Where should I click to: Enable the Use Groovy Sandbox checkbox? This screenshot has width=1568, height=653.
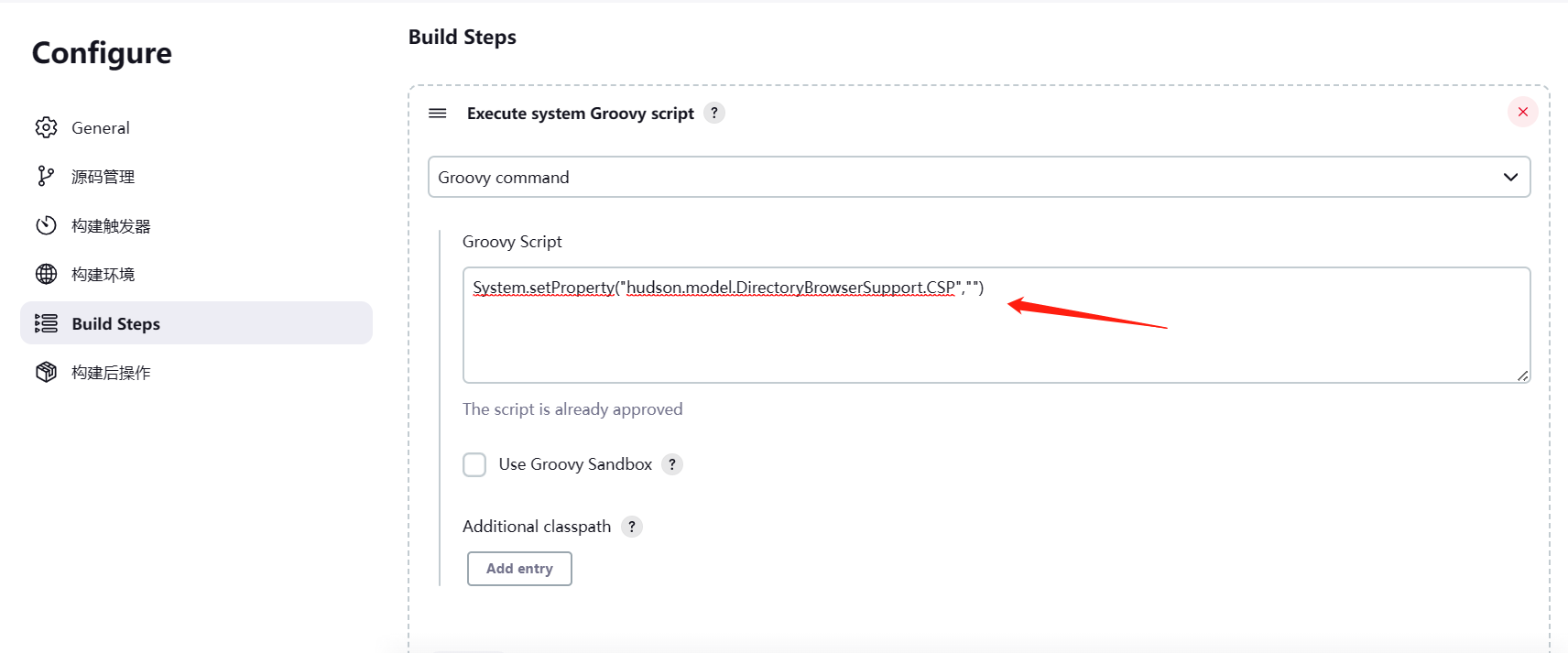tap(474, 464)
